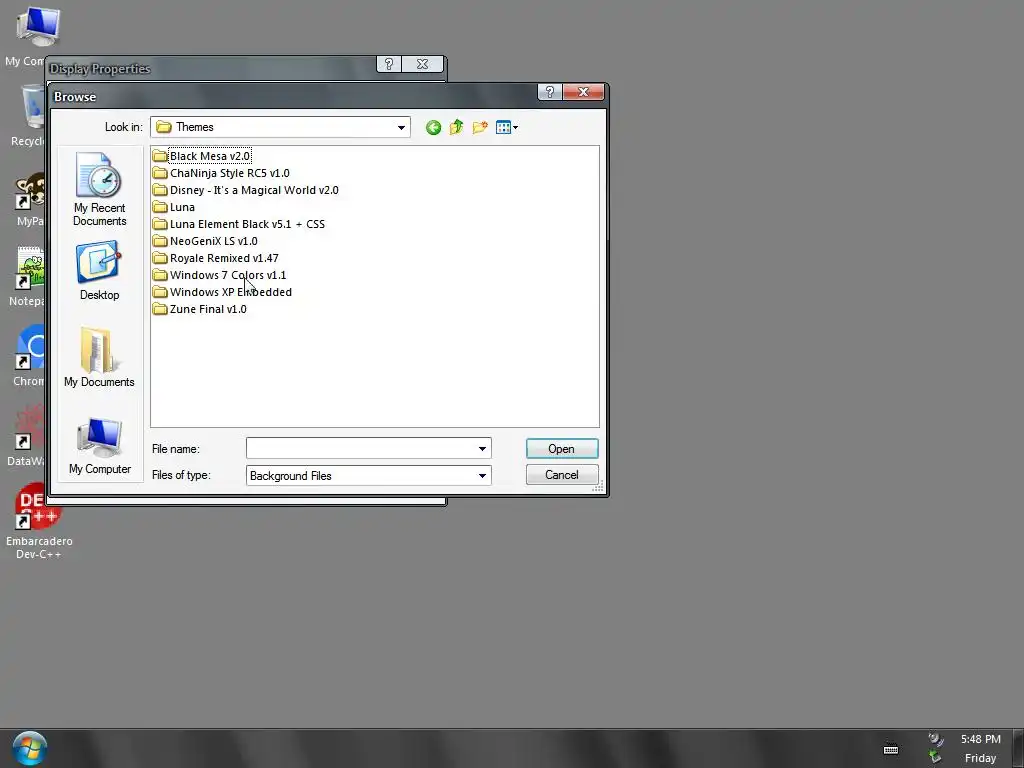Viewport: 1024px width, 768px height.
Task: Click the Zune Final v1.0 folder name
Action: (x=208, y=309)
